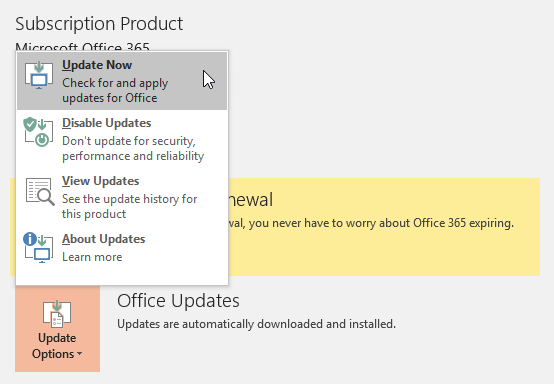The width and height of the screenshot is (554, 384).
Task: Click 'See the update history' description
Action: (x=130, y=206)
